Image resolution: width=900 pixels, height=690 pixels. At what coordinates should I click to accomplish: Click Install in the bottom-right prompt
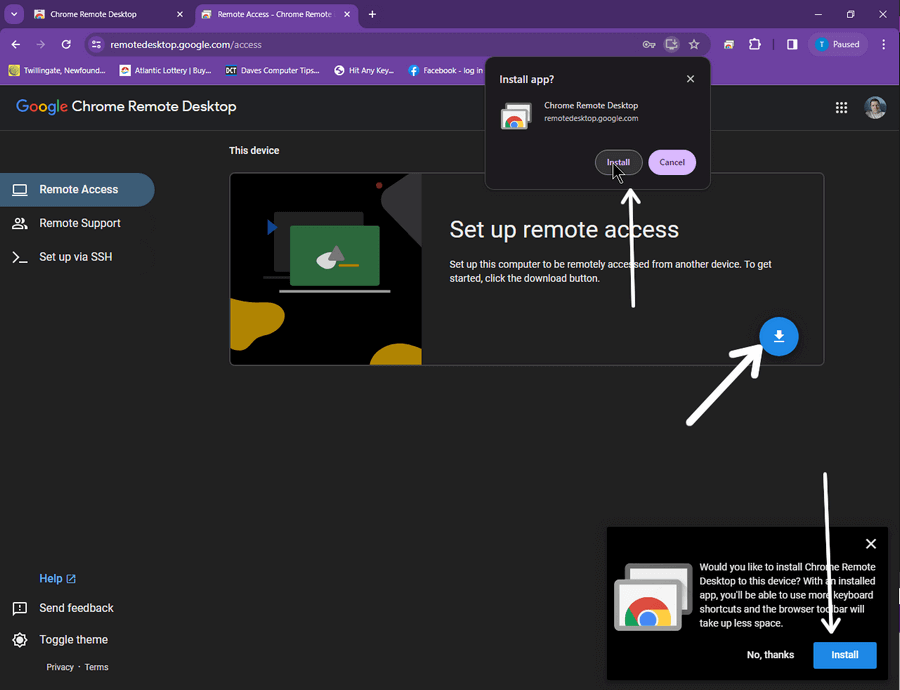pyautogui.click(x=844, y=655)
